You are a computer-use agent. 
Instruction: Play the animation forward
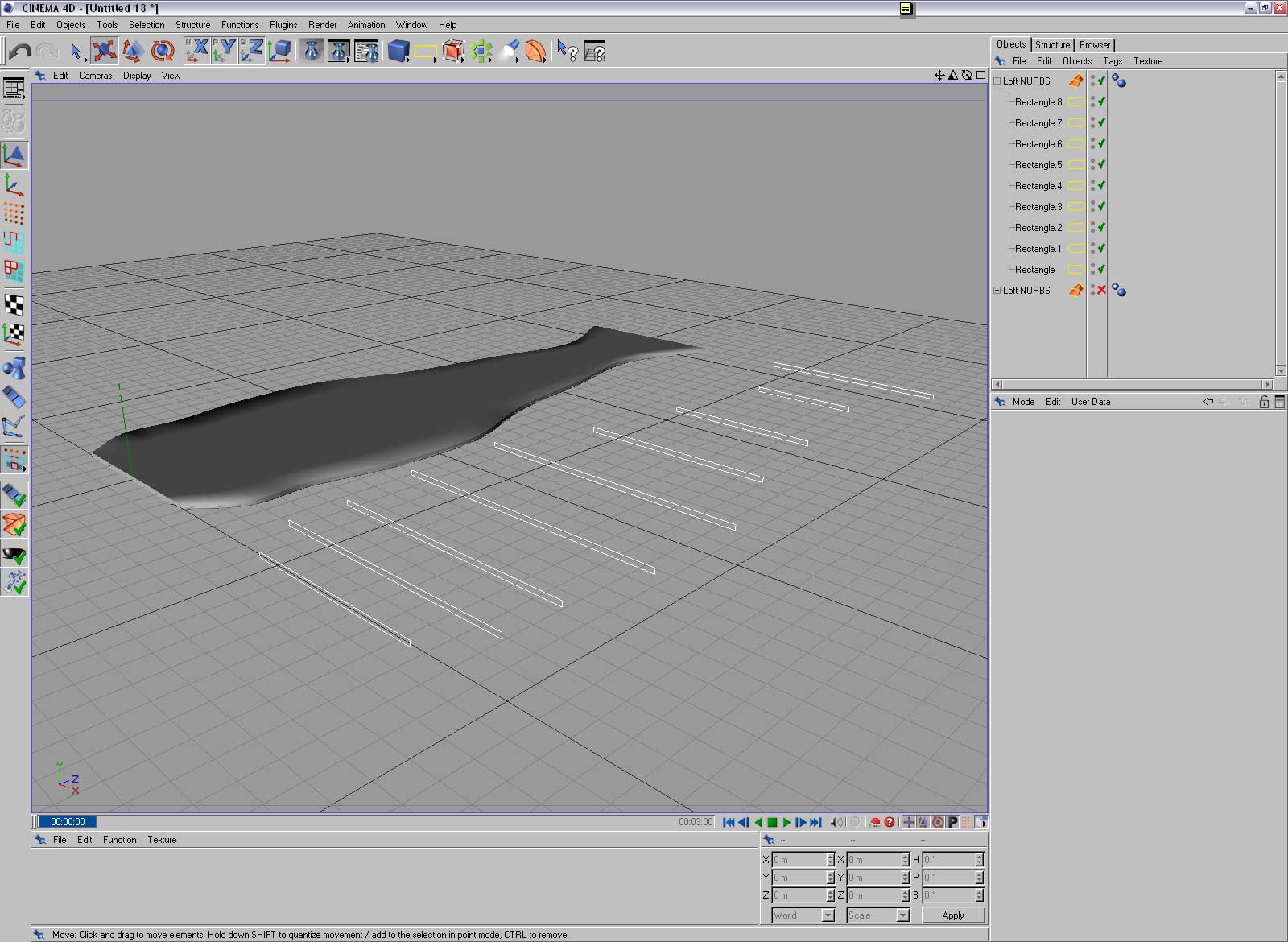pos(787,822)
